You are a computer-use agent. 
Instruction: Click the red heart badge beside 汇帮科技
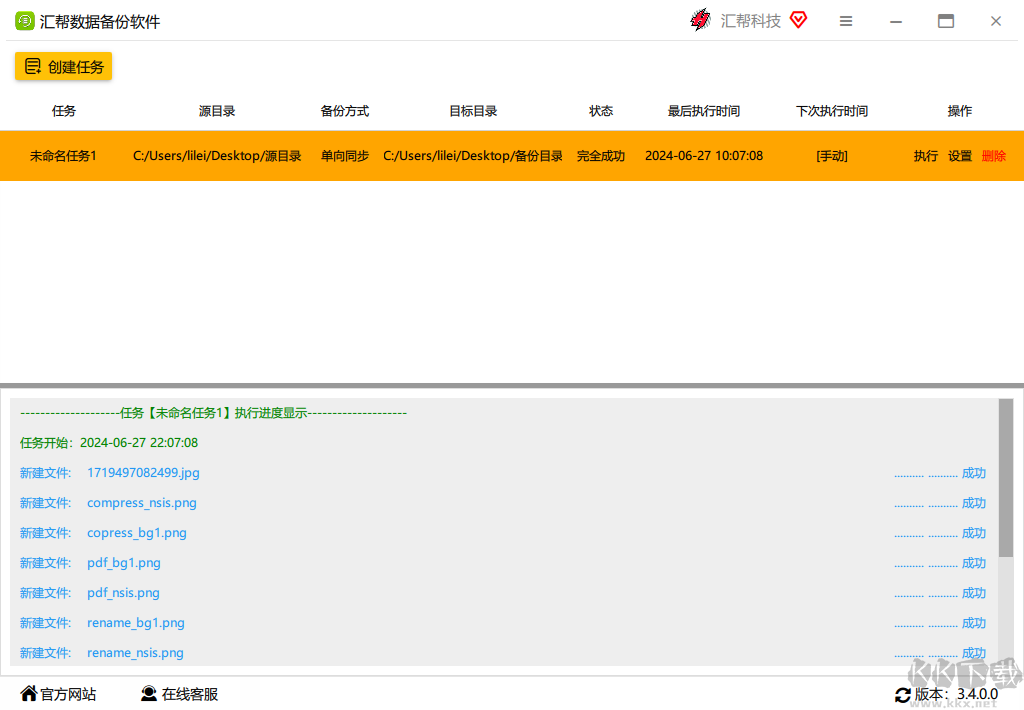pyautogui.click(x=797, y=19)
